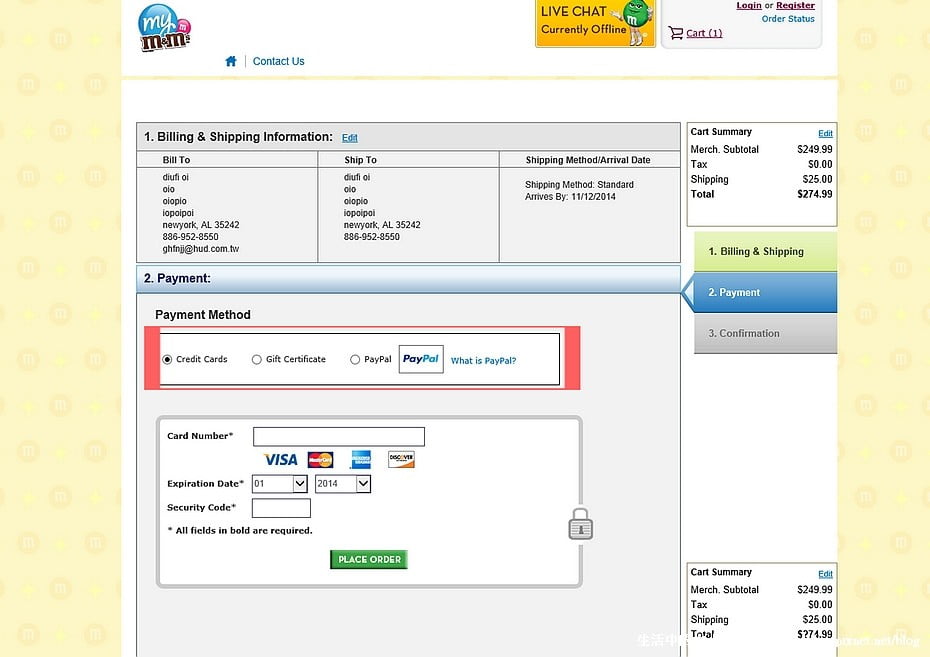The height and width of the screenshot is (657, 930).
Task: Open the expiration month dropdown
Action: [279, 484]
